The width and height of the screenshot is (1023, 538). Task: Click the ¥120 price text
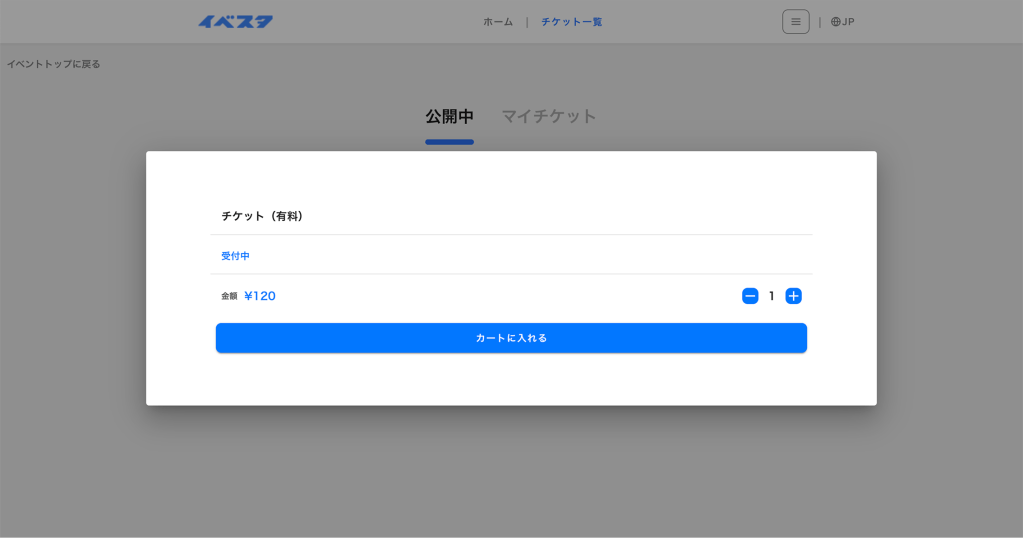click(x=260, y=296)
